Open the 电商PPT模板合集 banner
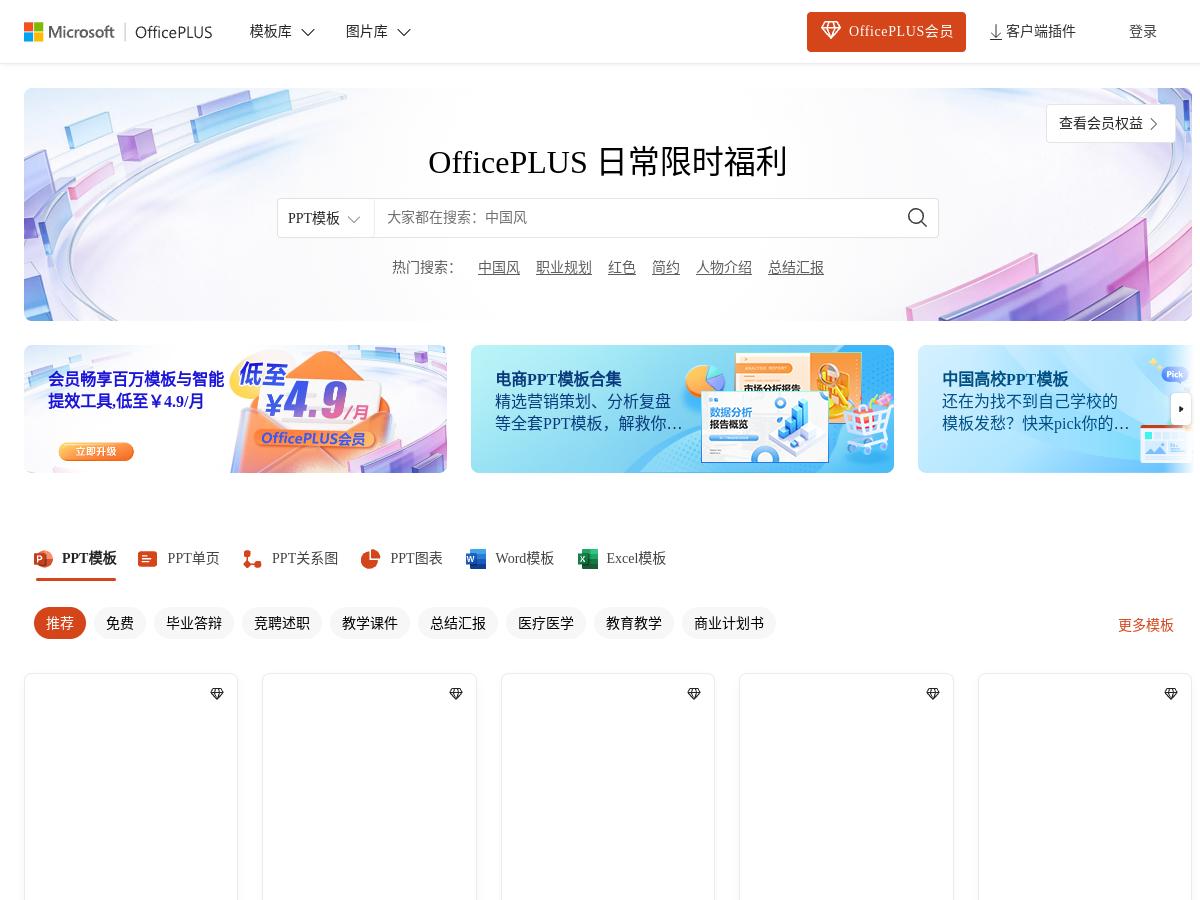This screenshot has height=900, width=1200. 682,409
